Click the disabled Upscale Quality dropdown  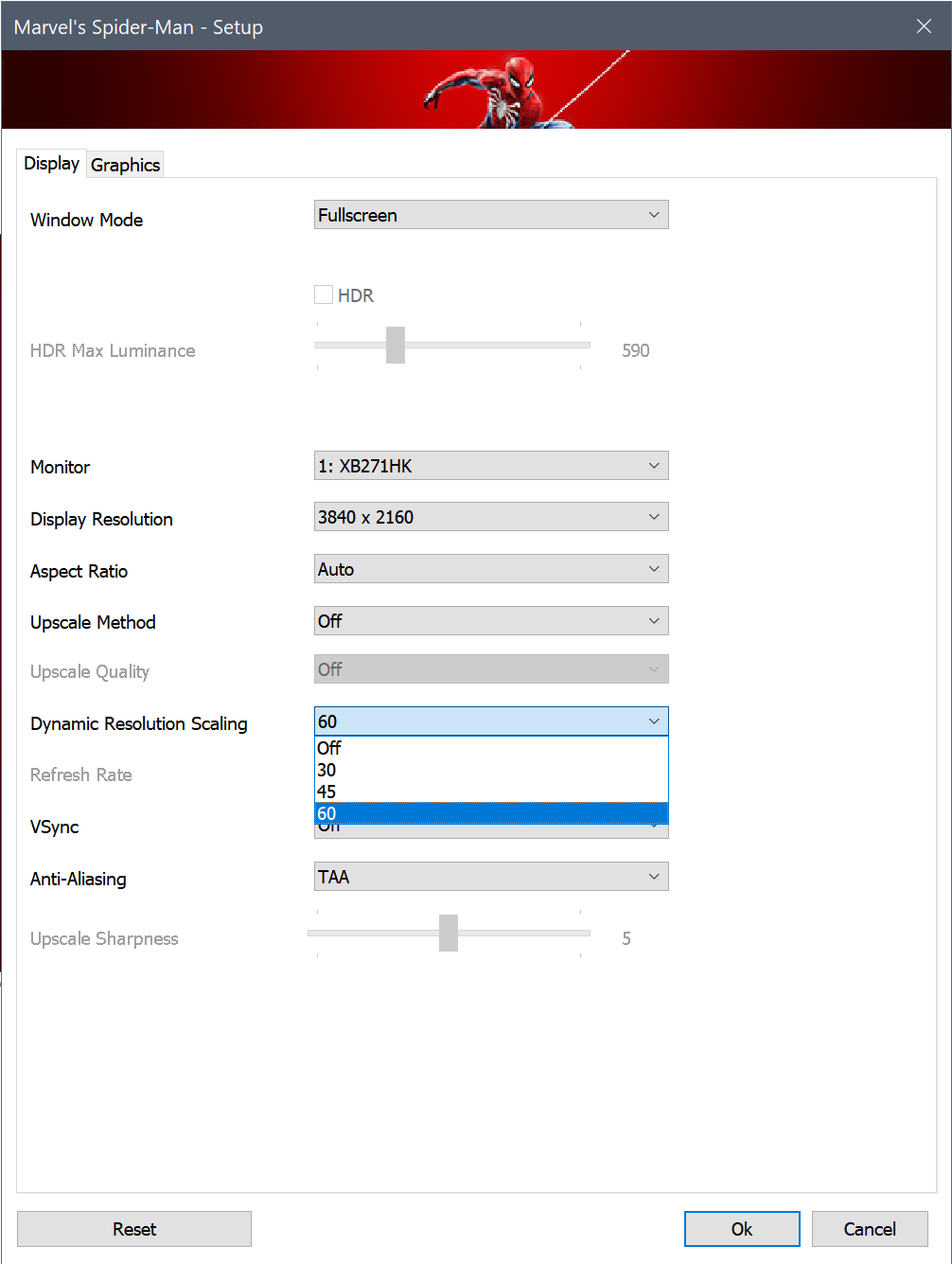tap(491, 669)
